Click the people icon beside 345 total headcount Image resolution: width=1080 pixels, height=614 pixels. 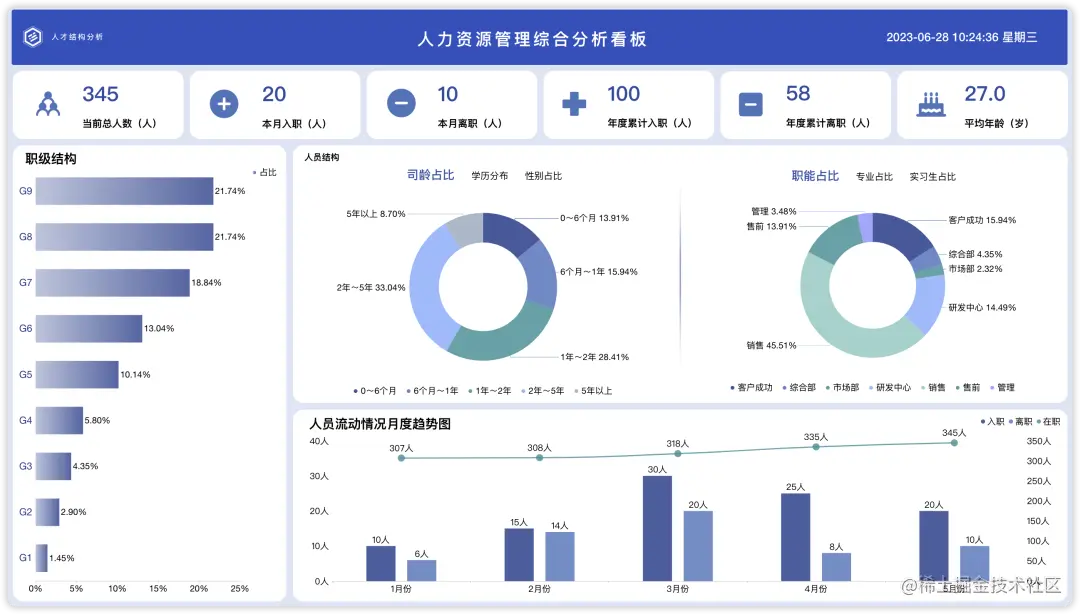(48, 104)
